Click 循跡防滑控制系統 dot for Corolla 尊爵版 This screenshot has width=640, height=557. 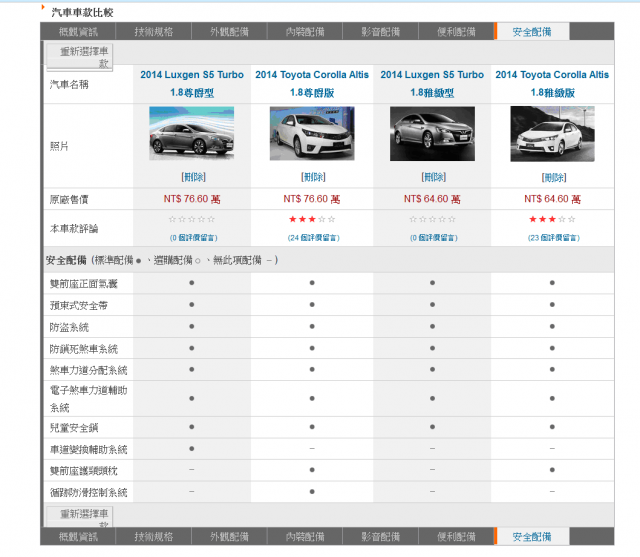tap(312, 491)
